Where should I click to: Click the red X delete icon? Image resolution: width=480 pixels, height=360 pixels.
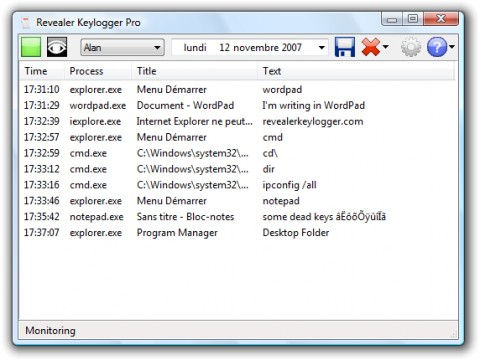coord(370,47)
